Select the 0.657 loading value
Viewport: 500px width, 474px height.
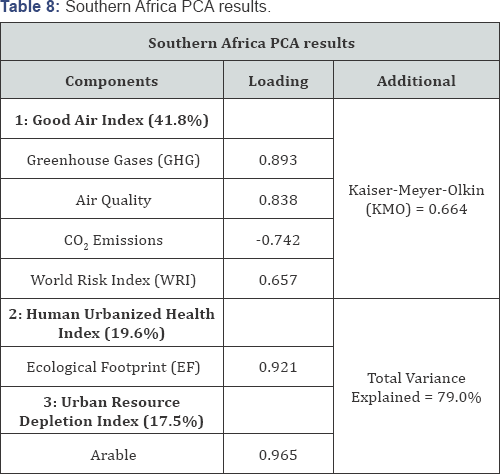(x=278, y=279)
